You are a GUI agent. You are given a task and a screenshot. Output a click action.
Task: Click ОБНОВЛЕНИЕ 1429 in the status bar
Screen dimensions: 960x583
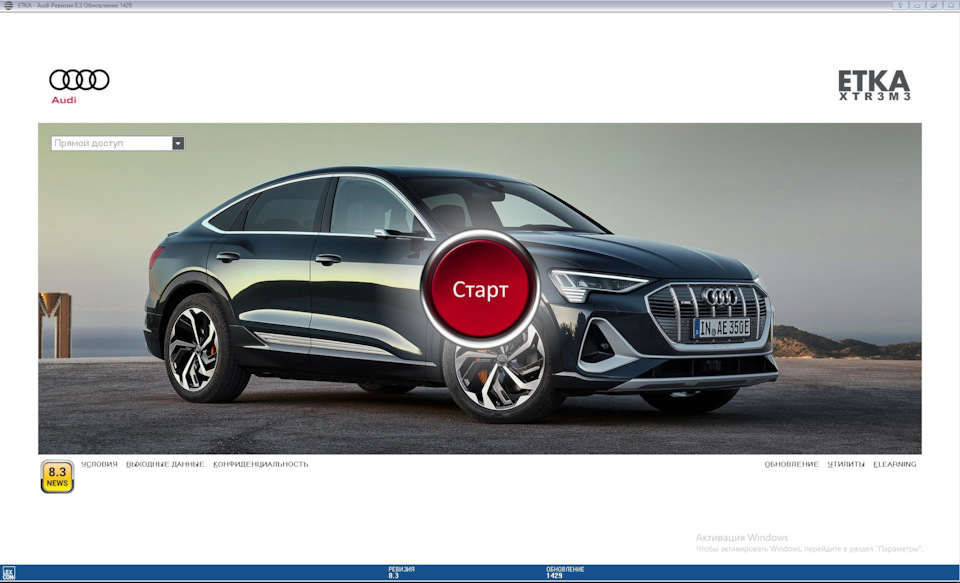coord(564,573)
